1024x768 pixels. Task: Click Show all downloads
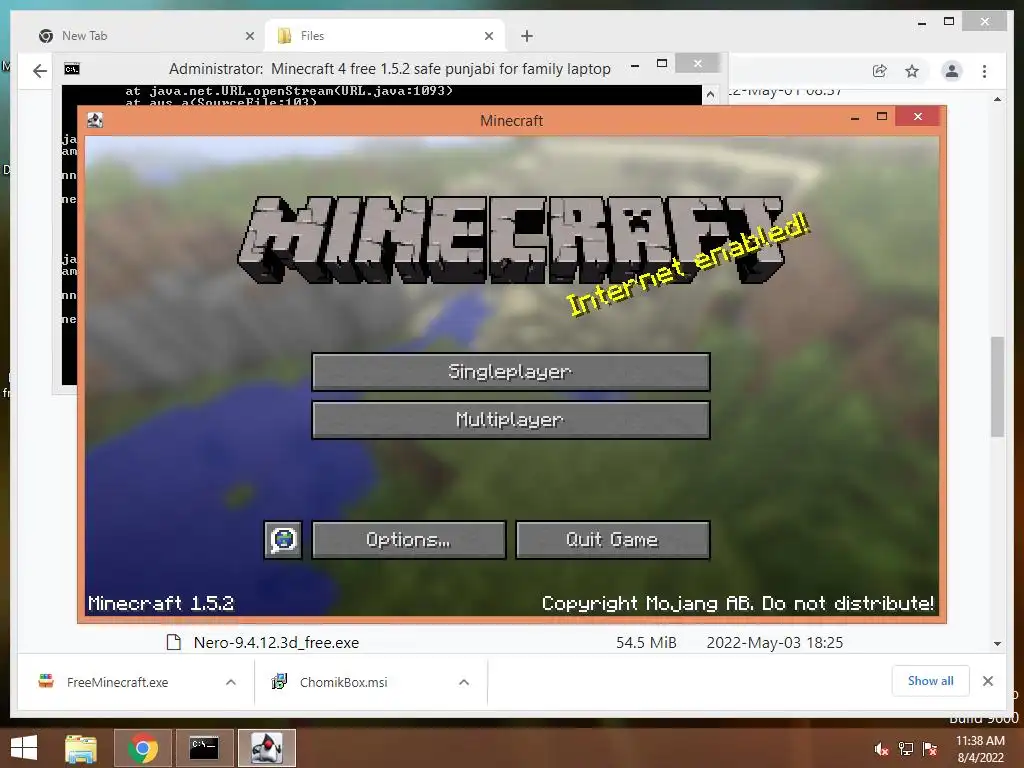click(x=931, y=680)
